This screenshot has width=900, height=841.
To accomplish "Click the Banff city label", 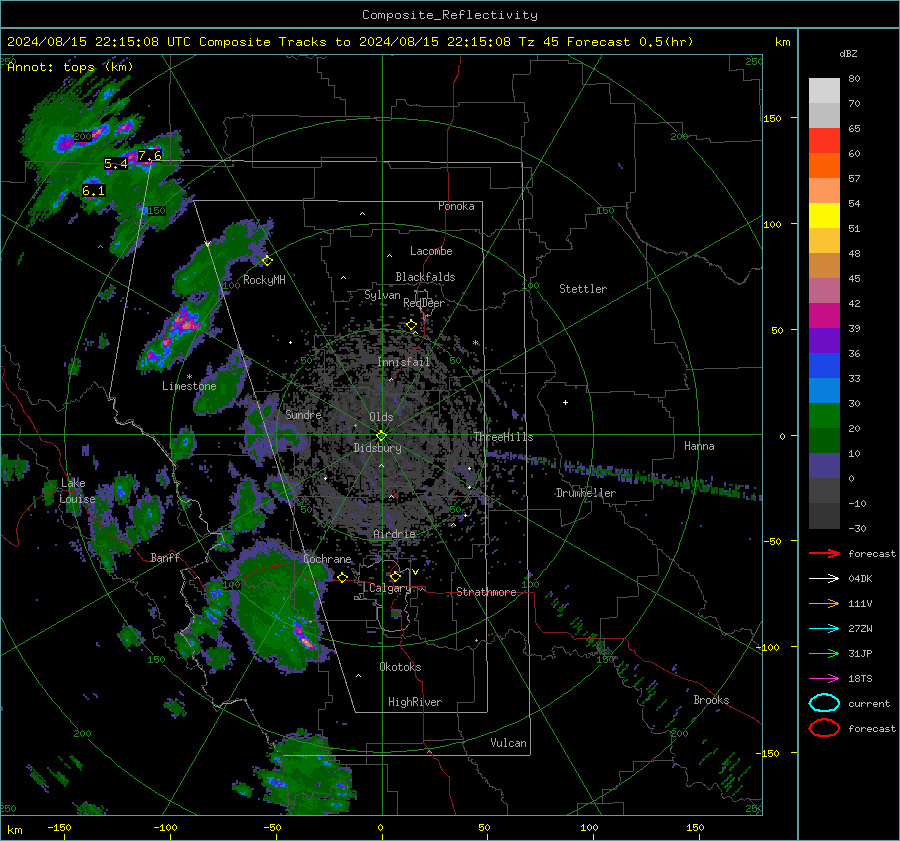I will tap(165, 557).
